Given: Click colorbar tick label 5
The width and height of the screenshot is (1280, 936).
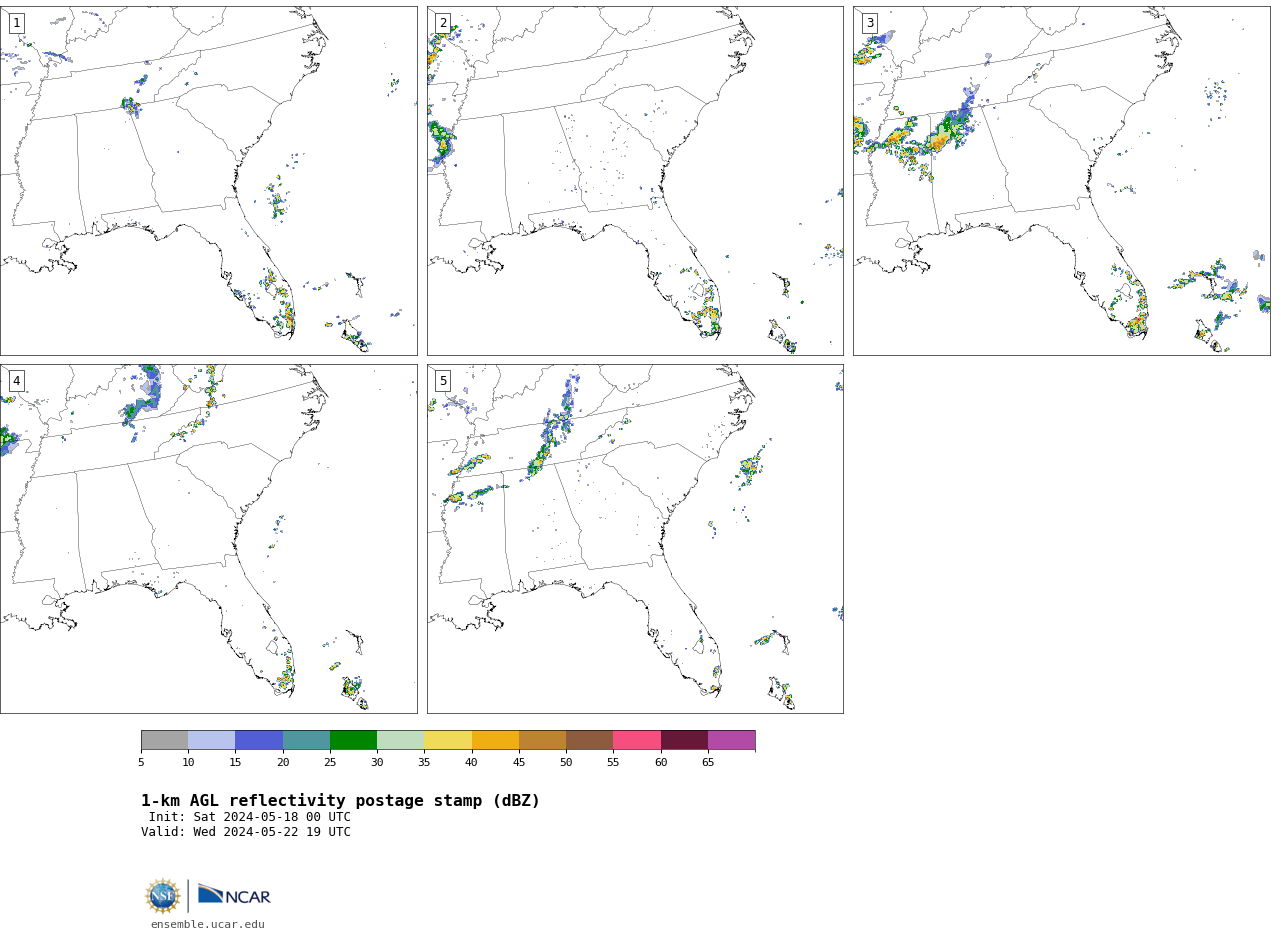Looking at the screenshot, I should click(x=141, y=763).
